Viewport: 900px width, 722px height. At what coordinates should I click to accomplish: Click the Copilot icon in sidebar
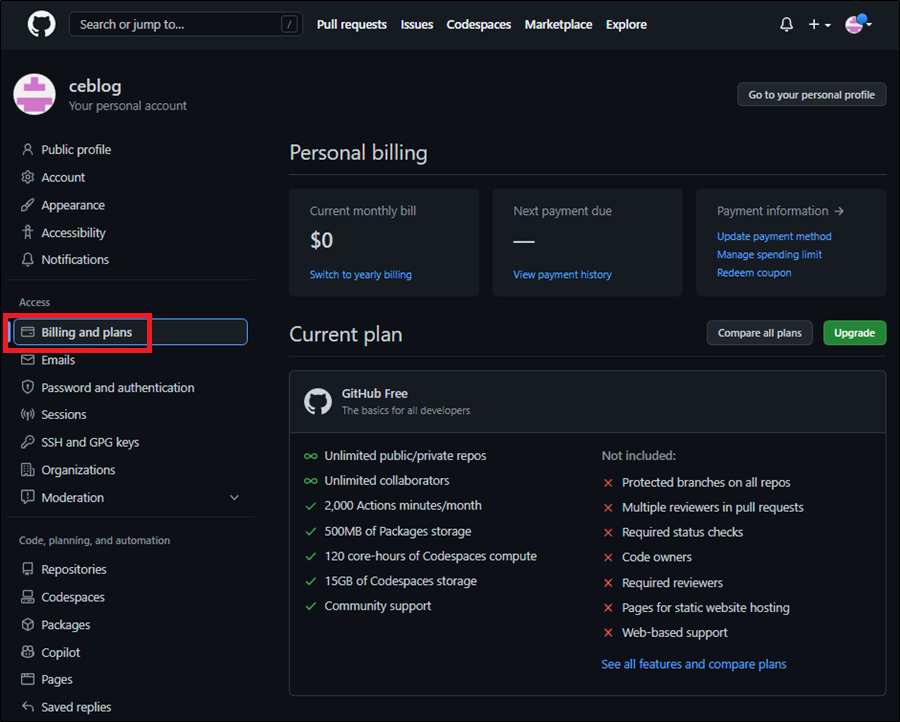28,652
